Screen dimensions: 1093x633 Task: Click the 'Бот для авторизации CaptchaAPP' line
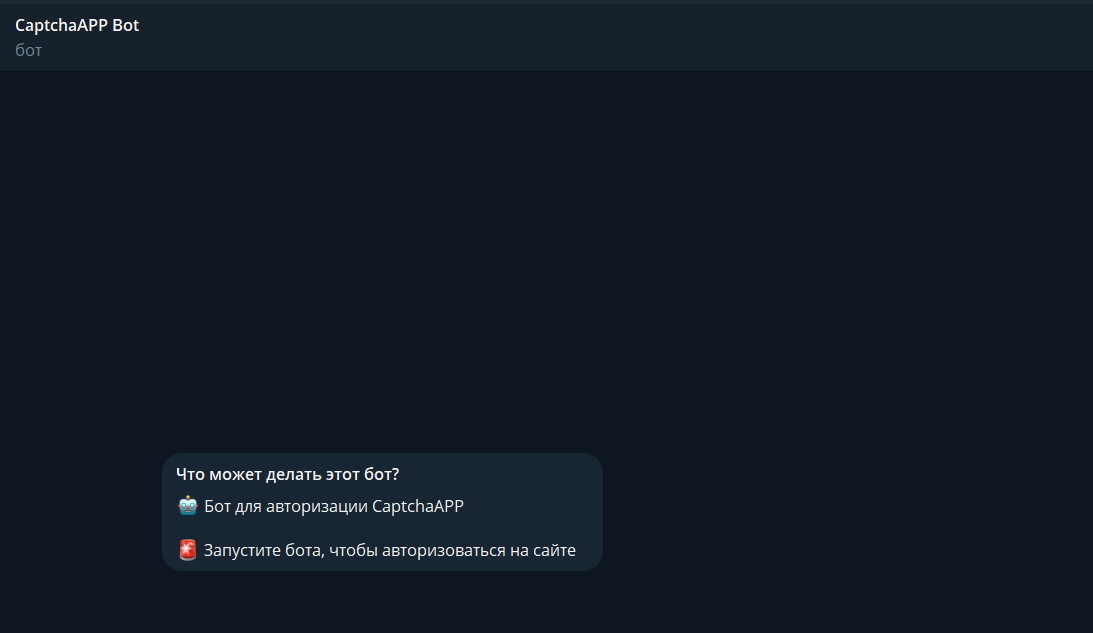pyautogui.click(x=334, y=506)
